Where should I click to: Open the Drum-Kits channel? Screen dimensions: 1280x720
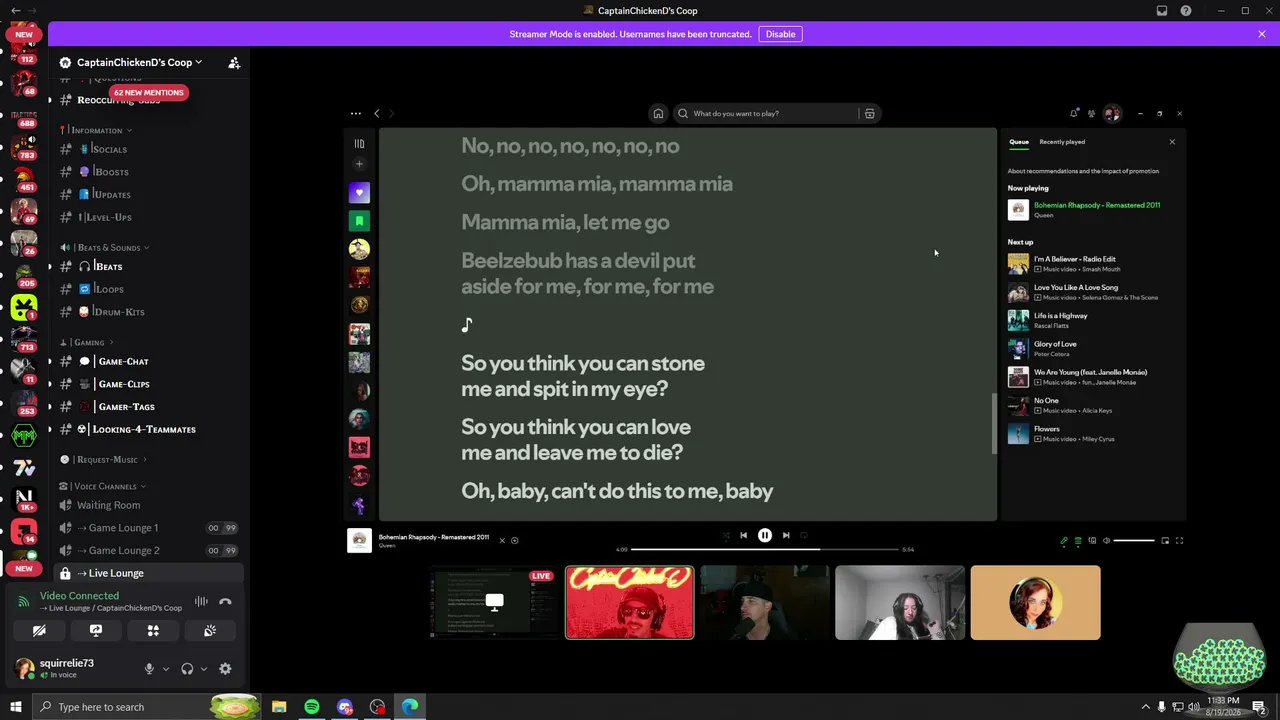click(148, 312)
